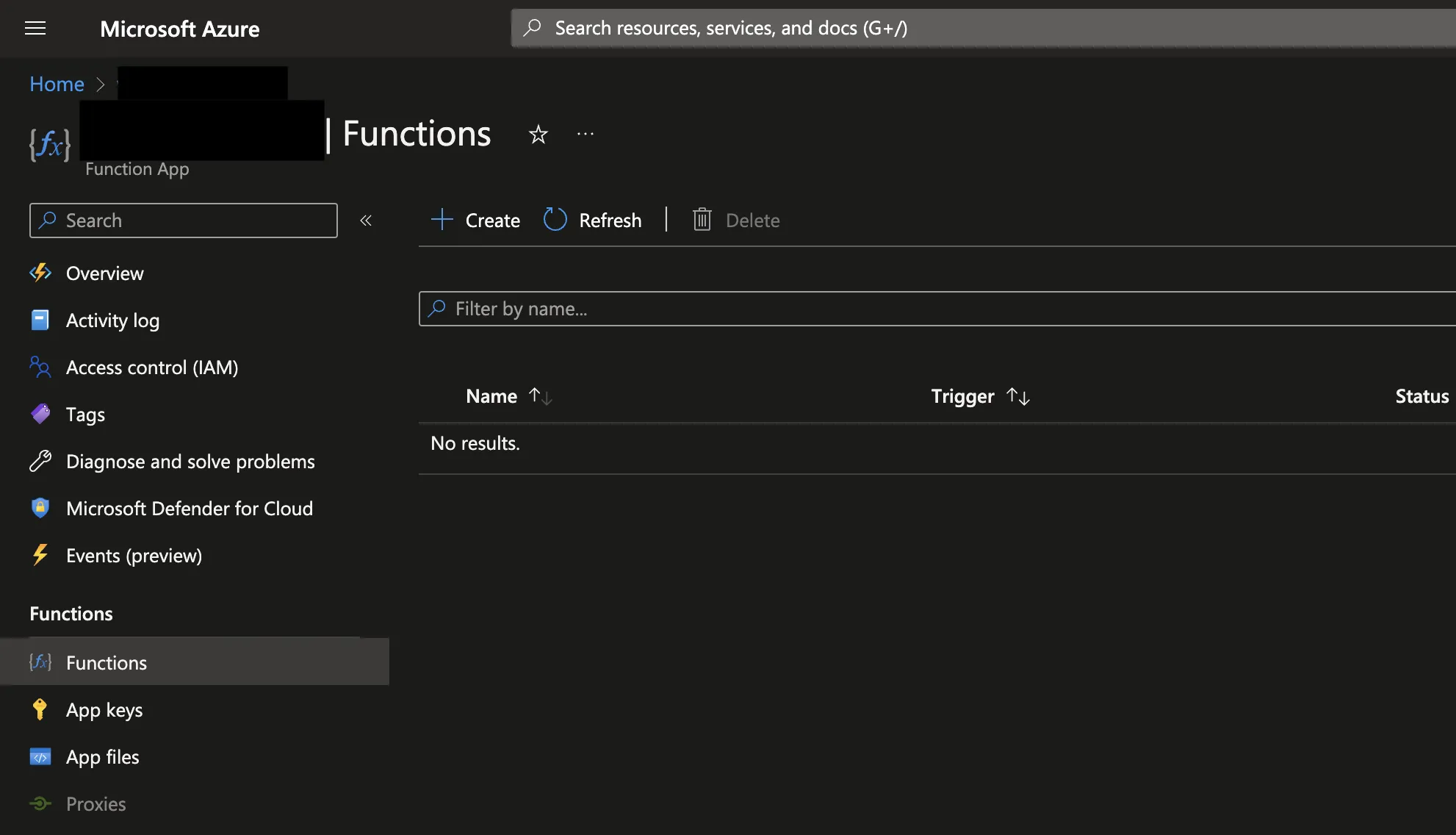Navigate to Home breadcrumb link
The height and width of the screenshot is (835, 1456).
click(x=57, y=85)
